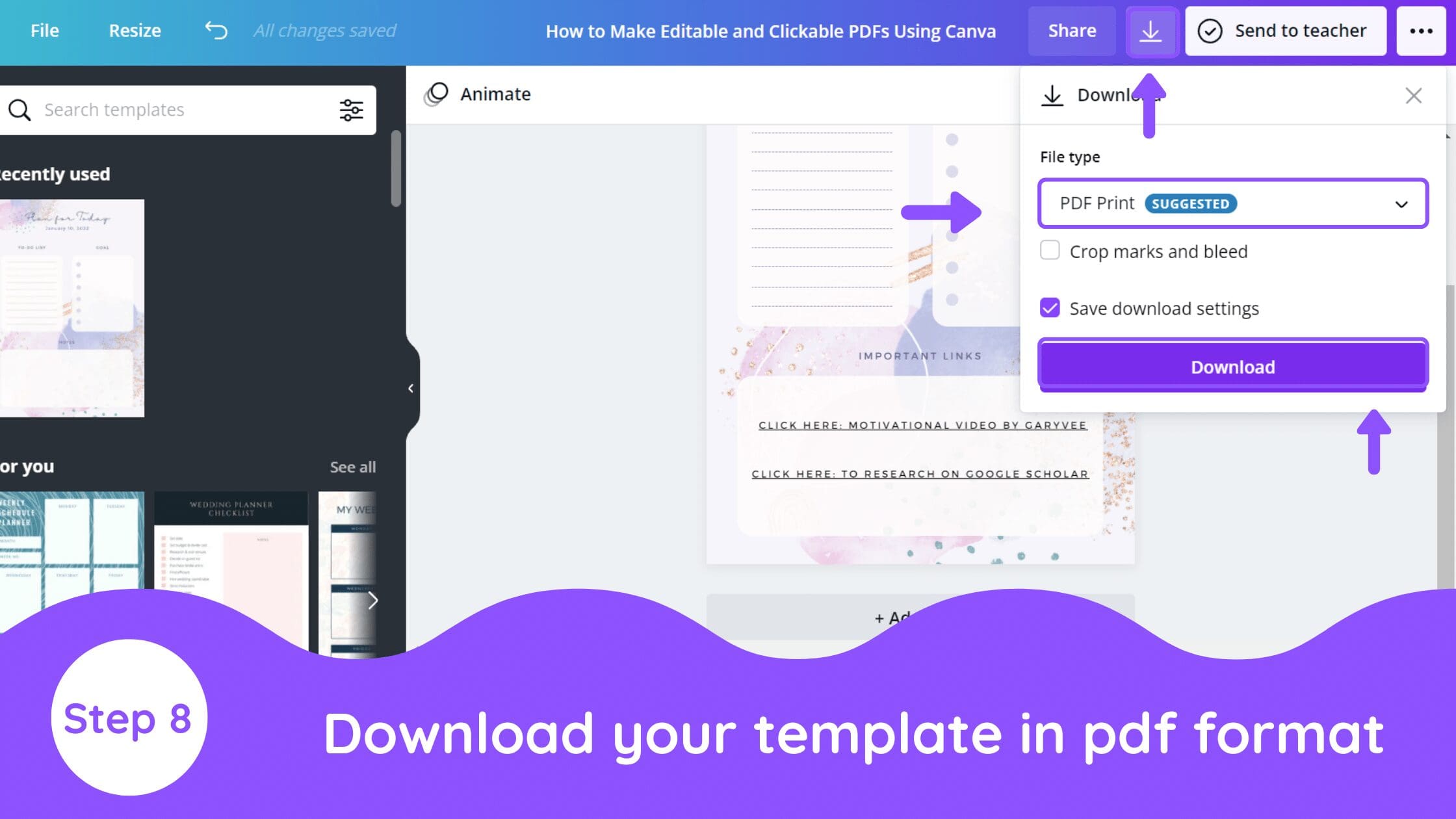Click the Animate panel icon
The image size is (1456, 819).
(x=437, y=93)
